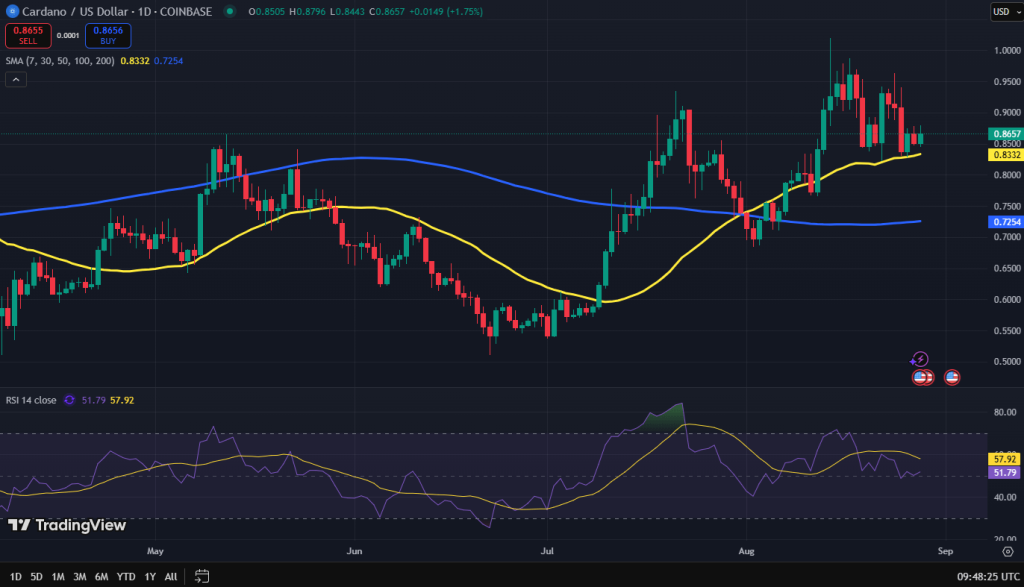Image resolution: width=1024 pixels, height=587 pixels.
Task: Select the 6M time range
Action: tap(101, 577)
